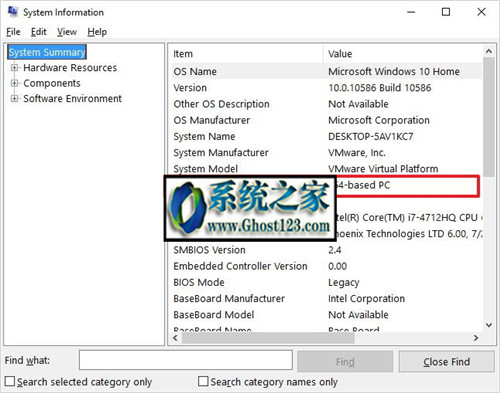Click value VMware Virtual Platform
The width and height of the screenshot is (500, 393).
(x=383, y=169)
